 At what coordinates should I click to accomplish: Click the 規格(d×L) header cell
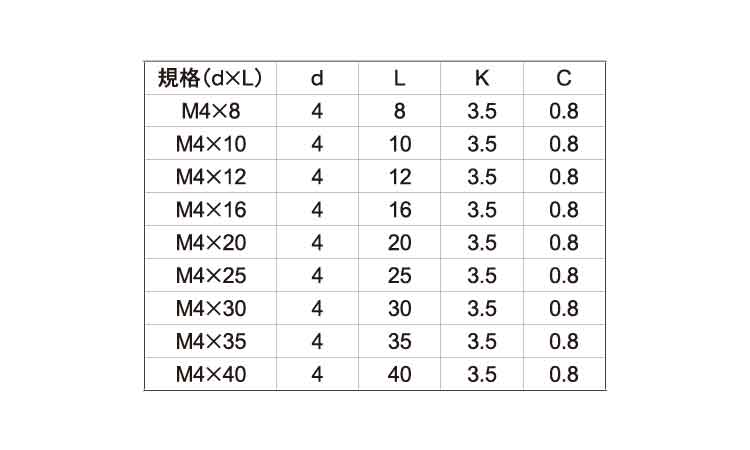pos(210,78)
